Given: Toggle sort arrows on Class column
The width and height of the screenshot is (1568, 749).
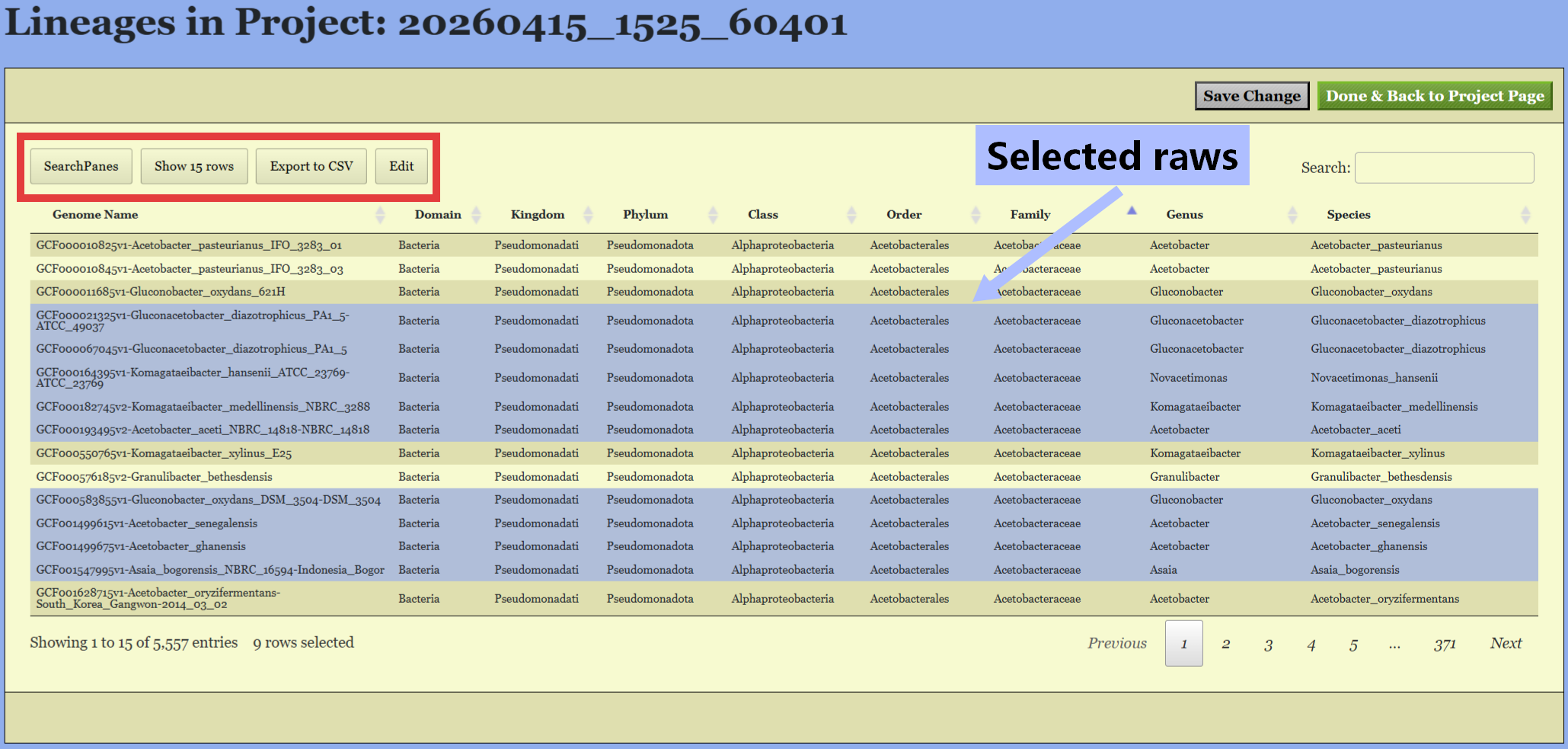Looking at the screenshot, I should [x=851, y=215].
